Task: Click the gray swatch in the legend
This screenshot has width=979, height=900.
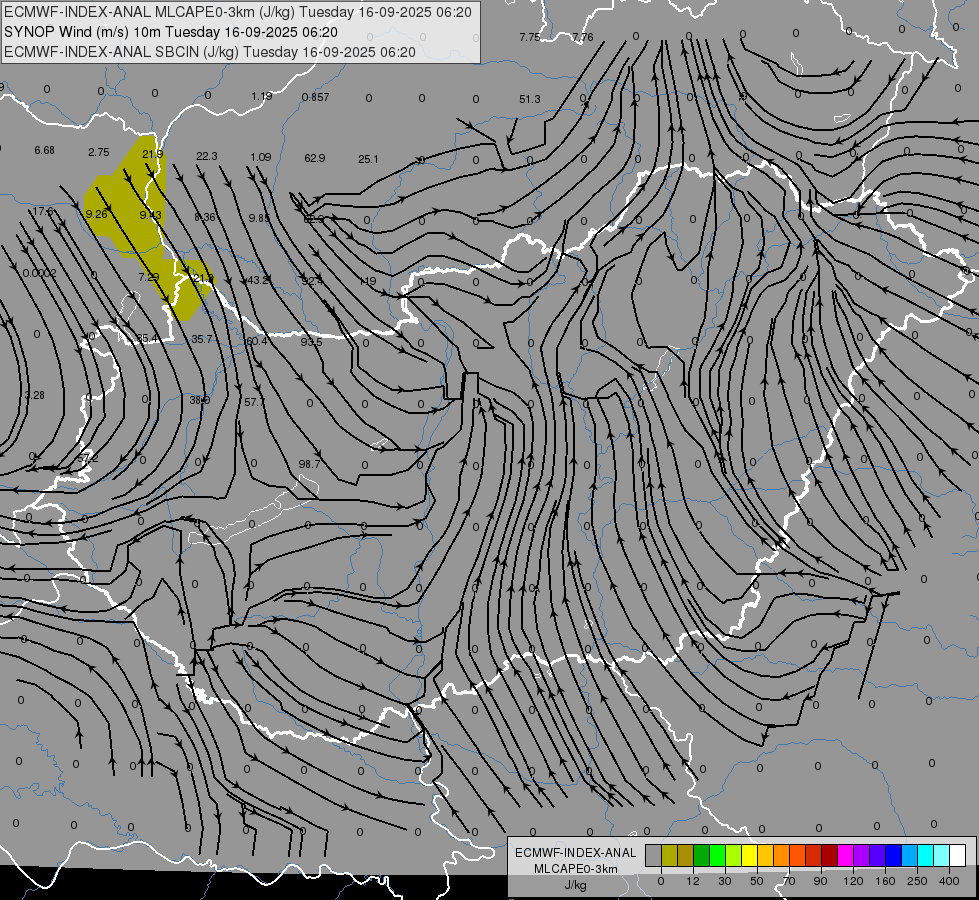Action: point(653,855)
